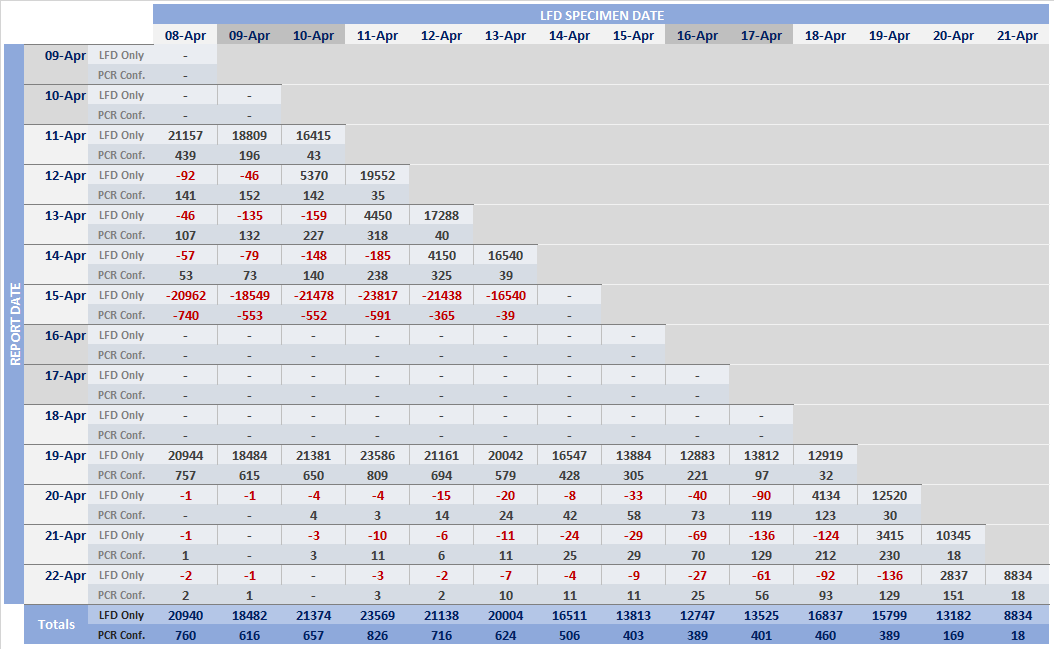This screenshot has height=649, width=1054.
Task: Click the totals PCR Conf. value 460
Action: [825, 636]
